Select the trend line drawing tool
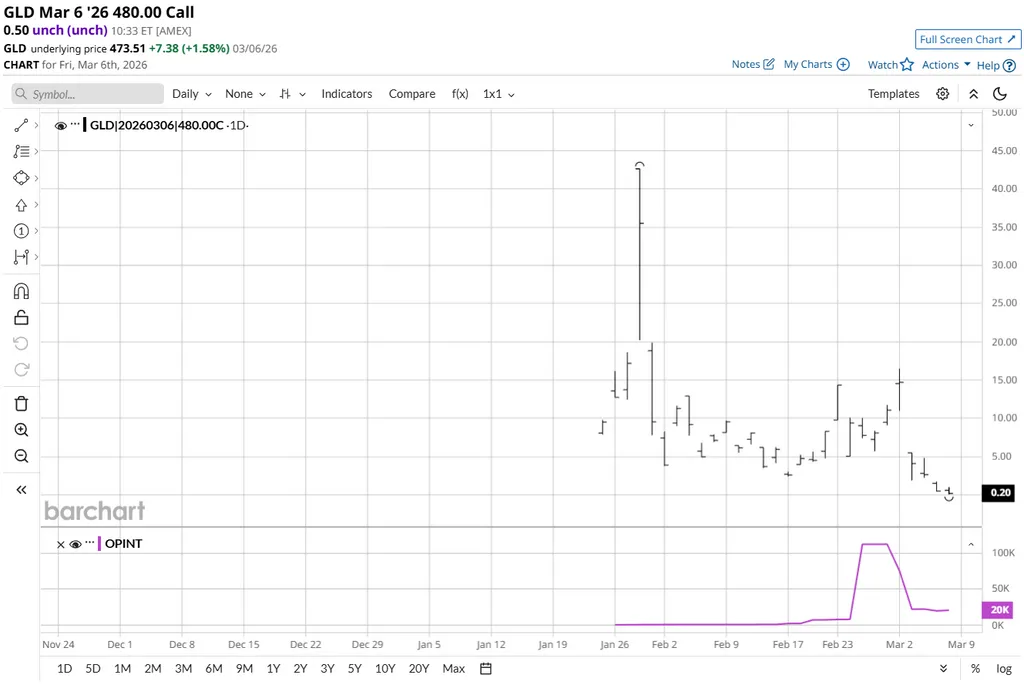The height and width of the screenshot is (685, 1024). [x=21, y=126]
